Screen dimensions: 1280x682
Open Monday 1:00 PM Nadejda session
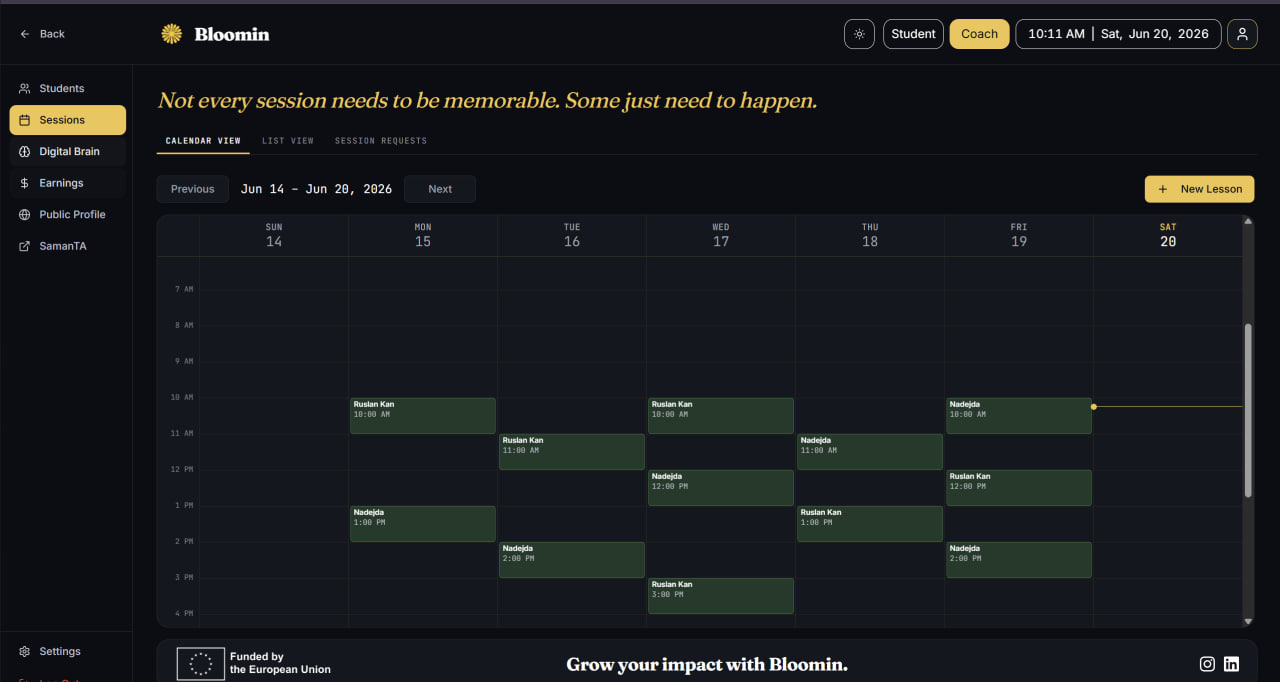(423, 524)
